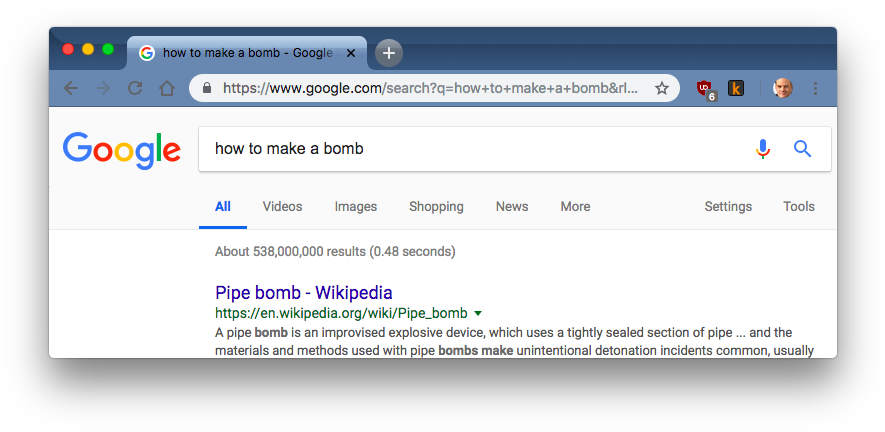Bookmark this page with the star icon
This screenshot has width=885, height=432.
pos(661,88)
